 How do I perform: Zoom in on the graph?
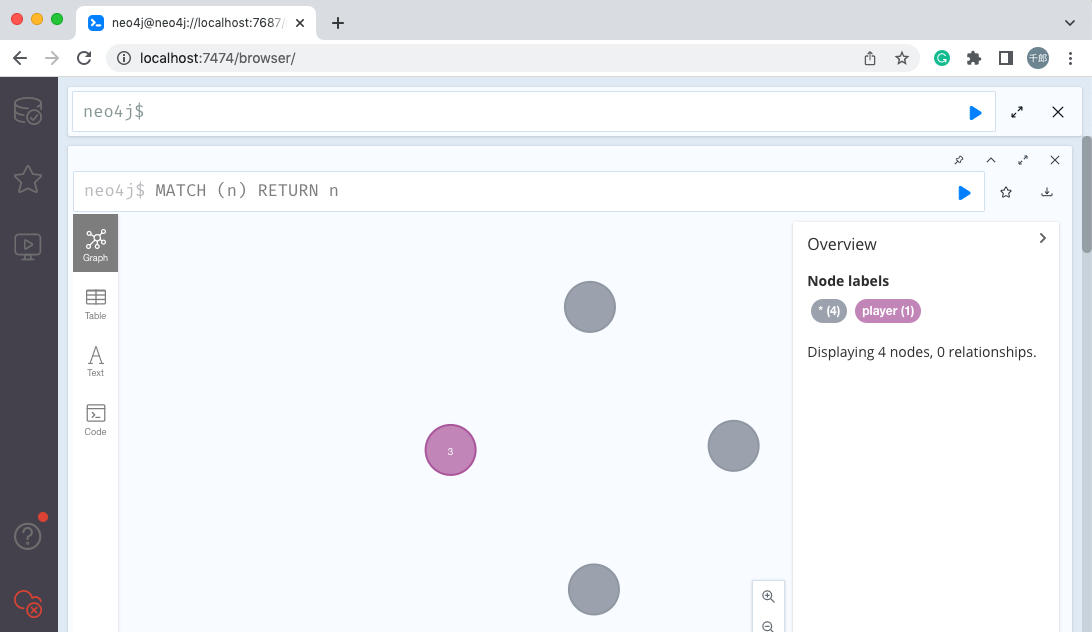pos(768,596)
